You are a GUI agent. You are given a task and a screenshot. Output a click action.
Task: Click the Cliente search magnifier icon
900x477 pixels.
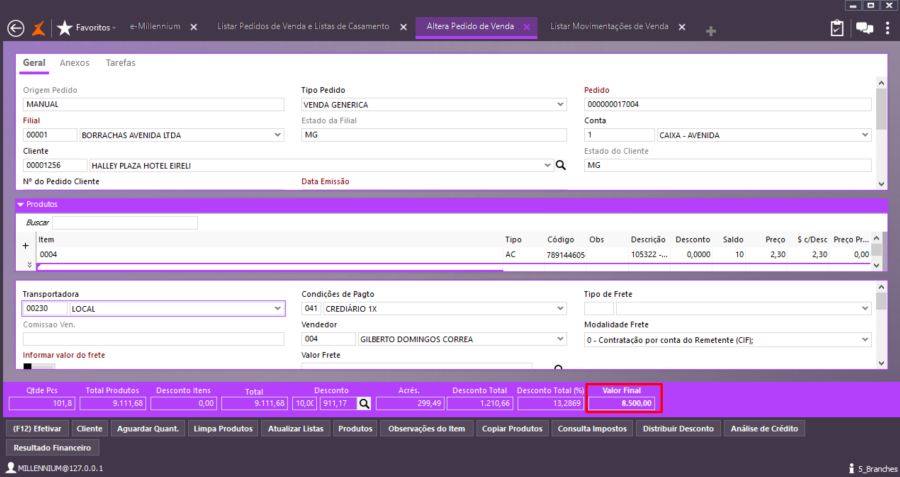click(561, 165)
